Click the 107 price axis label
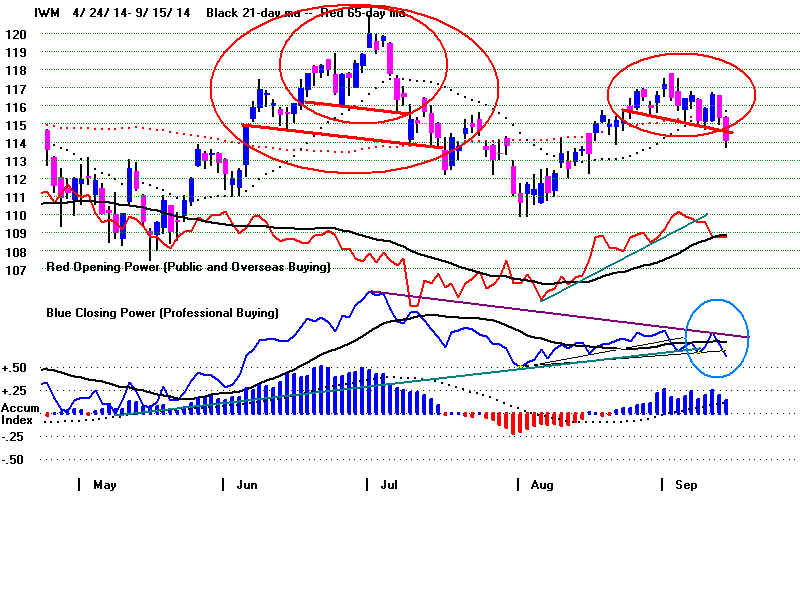The width and height of the screenshot is (800, 600). [15, 270]
